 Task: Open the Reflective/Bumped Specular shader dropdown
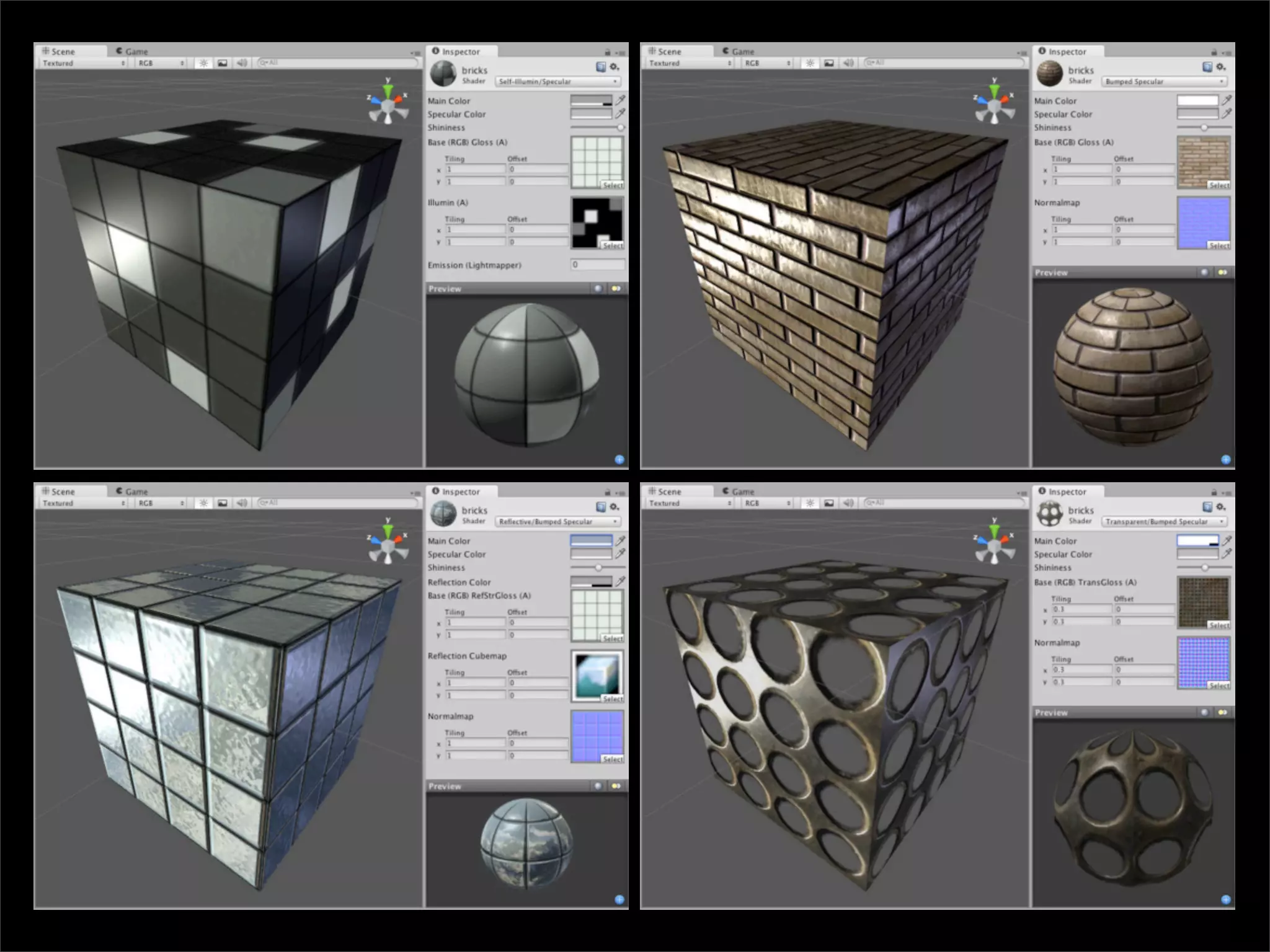pyautogui.click(x=557, y=522)
